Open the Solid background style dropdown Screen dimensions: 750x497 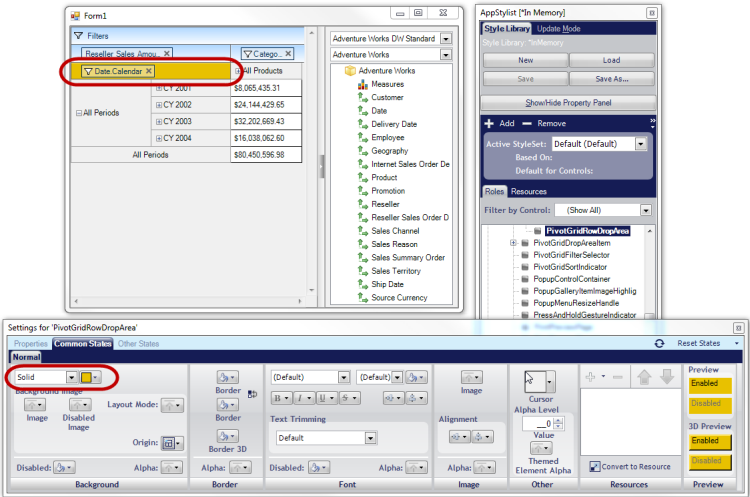click(x=71, y=377)
